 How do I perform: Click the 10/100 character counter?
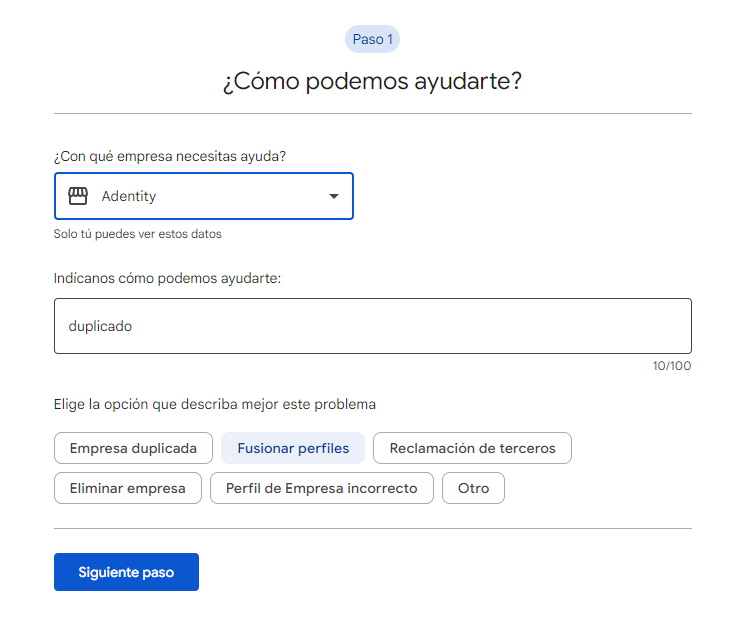(671, 366)
